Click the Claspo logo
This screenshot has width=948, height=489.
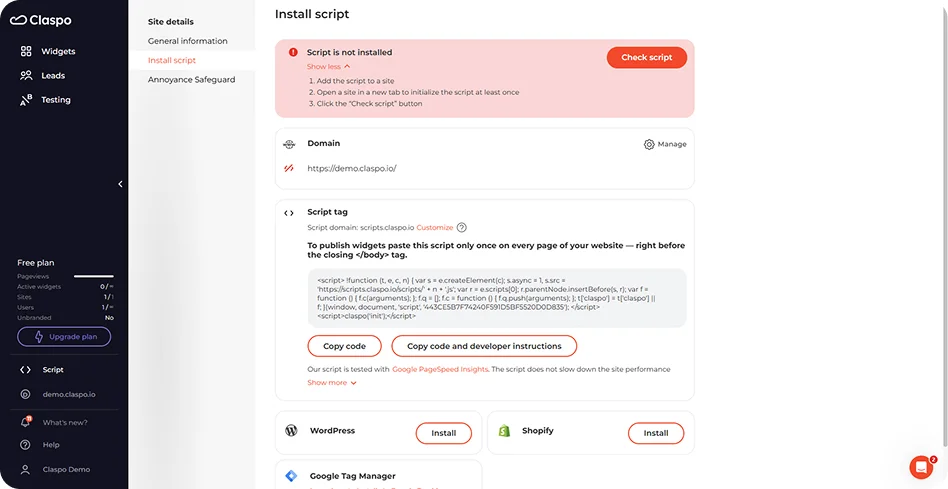point(40,20)
